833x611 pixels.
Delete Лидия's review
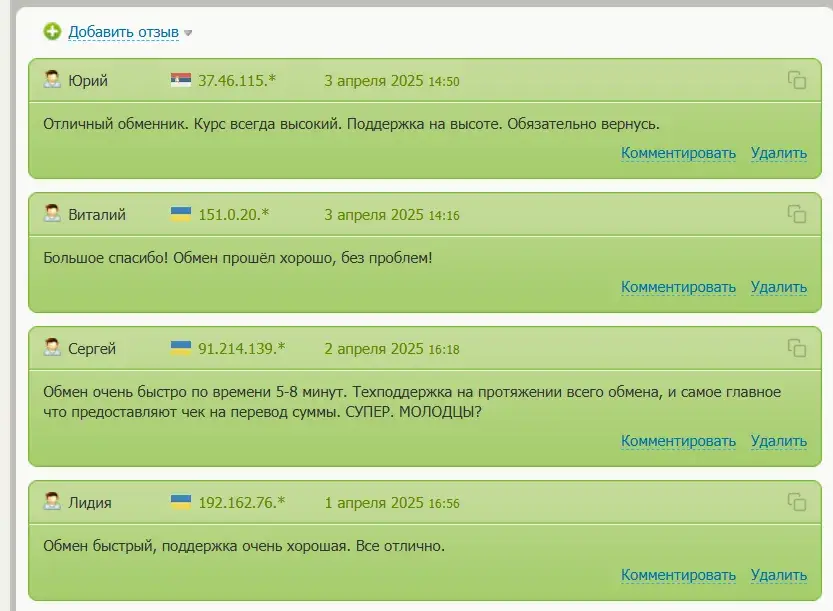pos(778,575)
